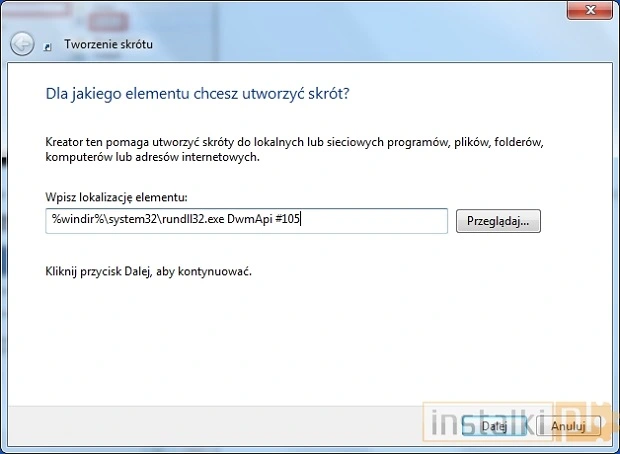Click the shortcut icon beside Tworzenie skrótu
The image size is (620, 454).
pos(49,46)
